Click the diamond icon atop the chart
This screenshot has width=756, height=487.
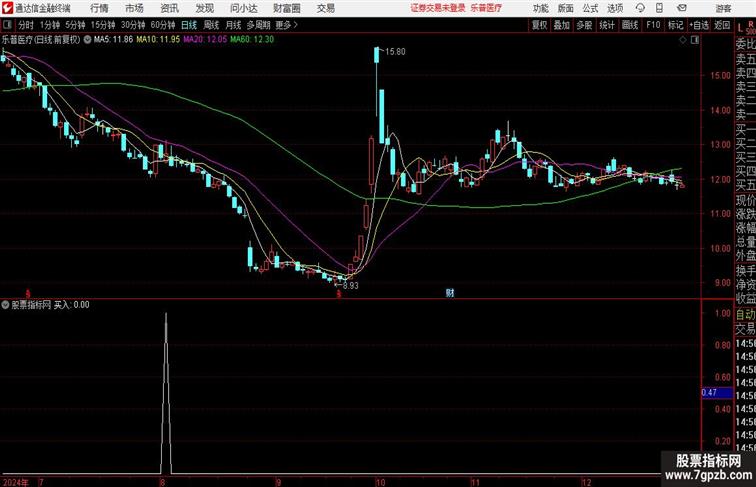click(x=683, y=40)
